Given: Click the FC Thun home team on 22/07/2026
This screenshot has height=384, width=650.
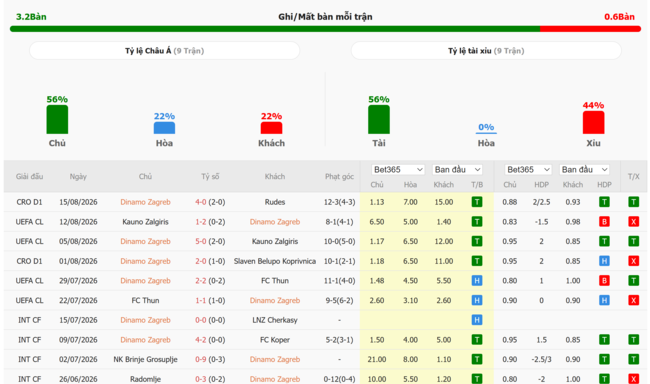Looking at the screenshot, I should 146,300.
